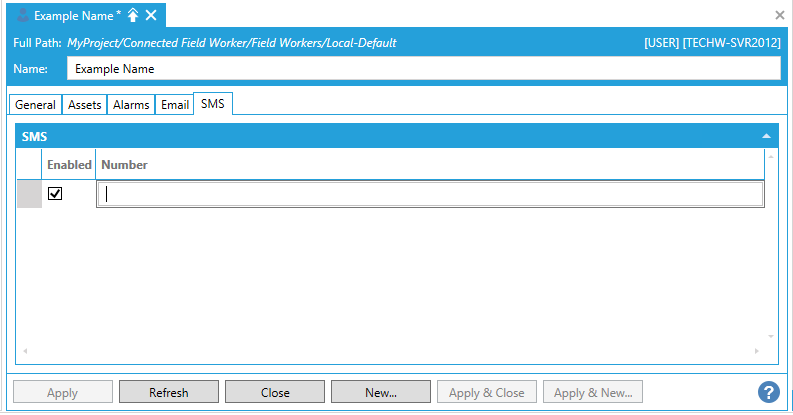Collapse the SMS section header arrow
Viewport: 793px width, 415px height.
click(x=766, y=136)
